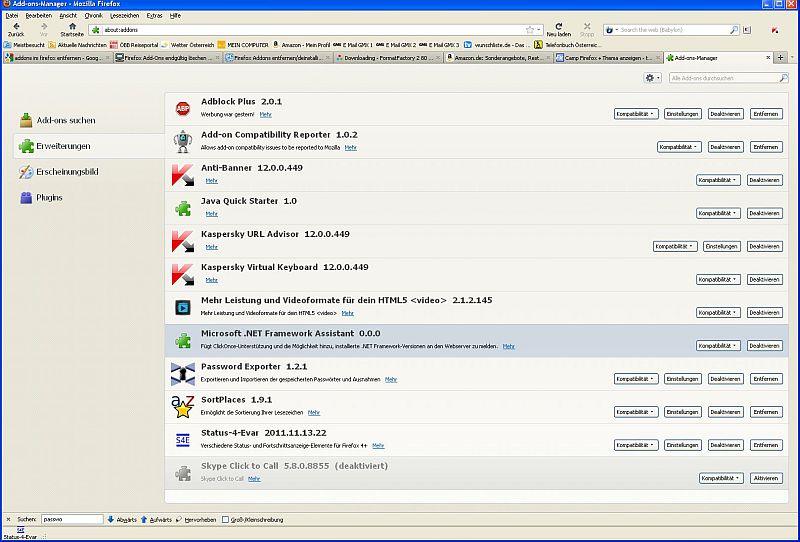800x542 pixels.
Task: Click the Password Exporter icon
Action: (x=183, y=373)
